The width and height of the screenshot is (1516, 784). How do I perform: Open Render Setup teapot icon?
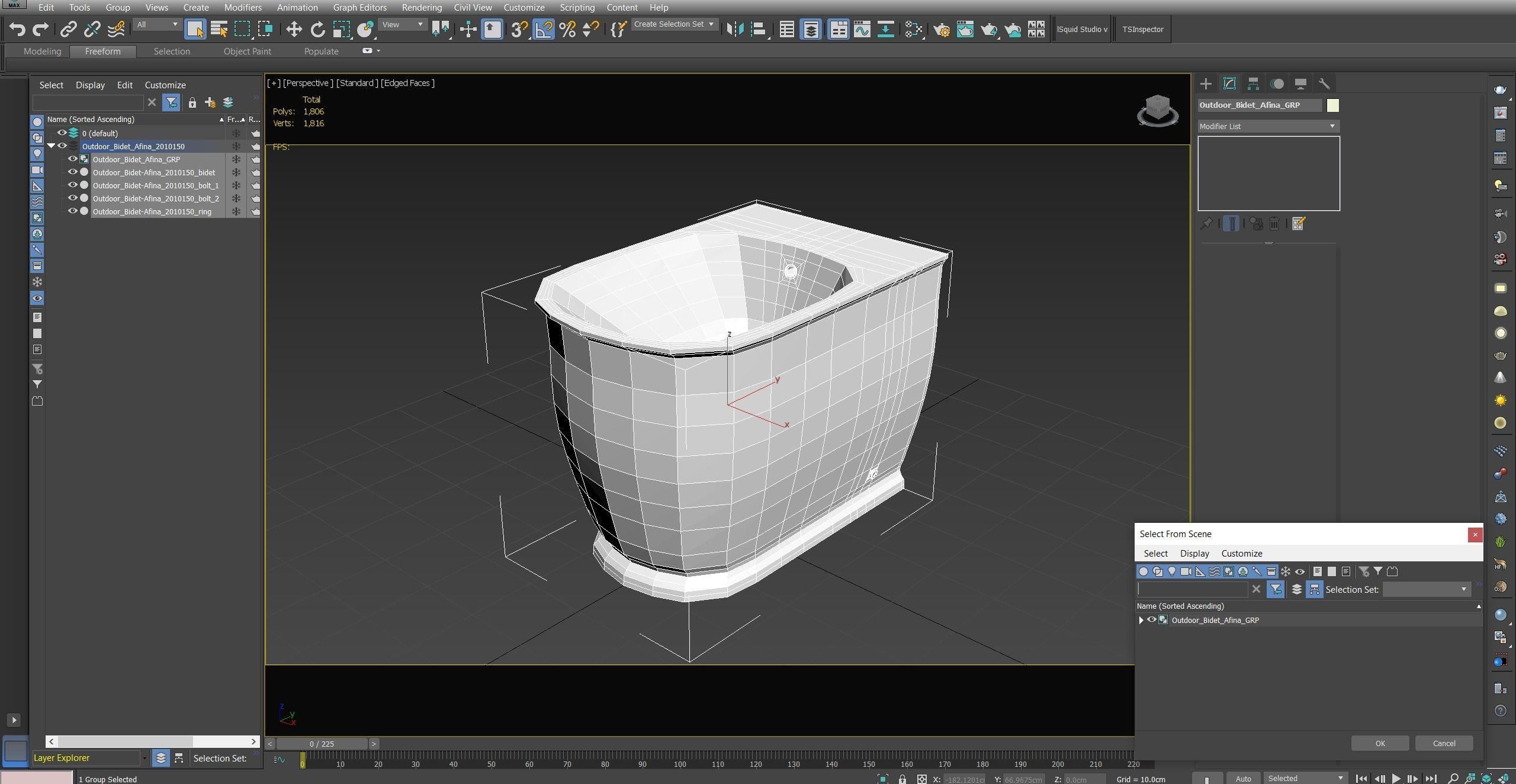pos(942,29)
